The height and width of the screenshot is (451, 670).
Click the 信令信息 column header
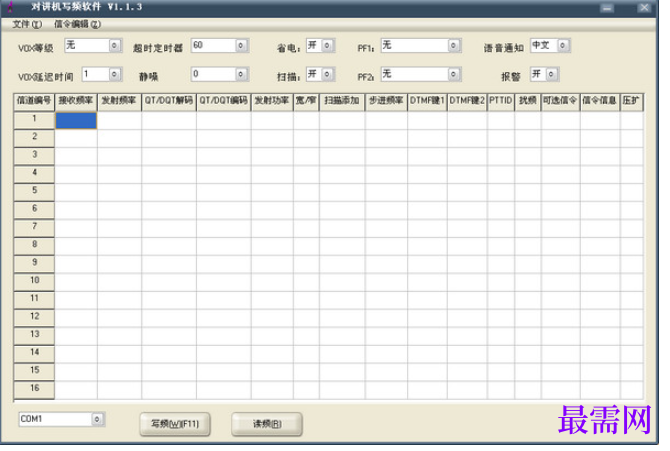pos(600,101)
